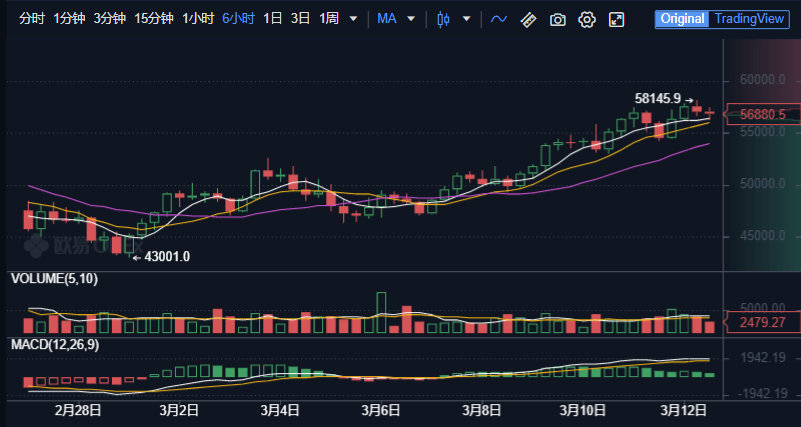Screen dimensions: 801x427
Task: Switch to 1小时 interval
Action: point(198,19)
